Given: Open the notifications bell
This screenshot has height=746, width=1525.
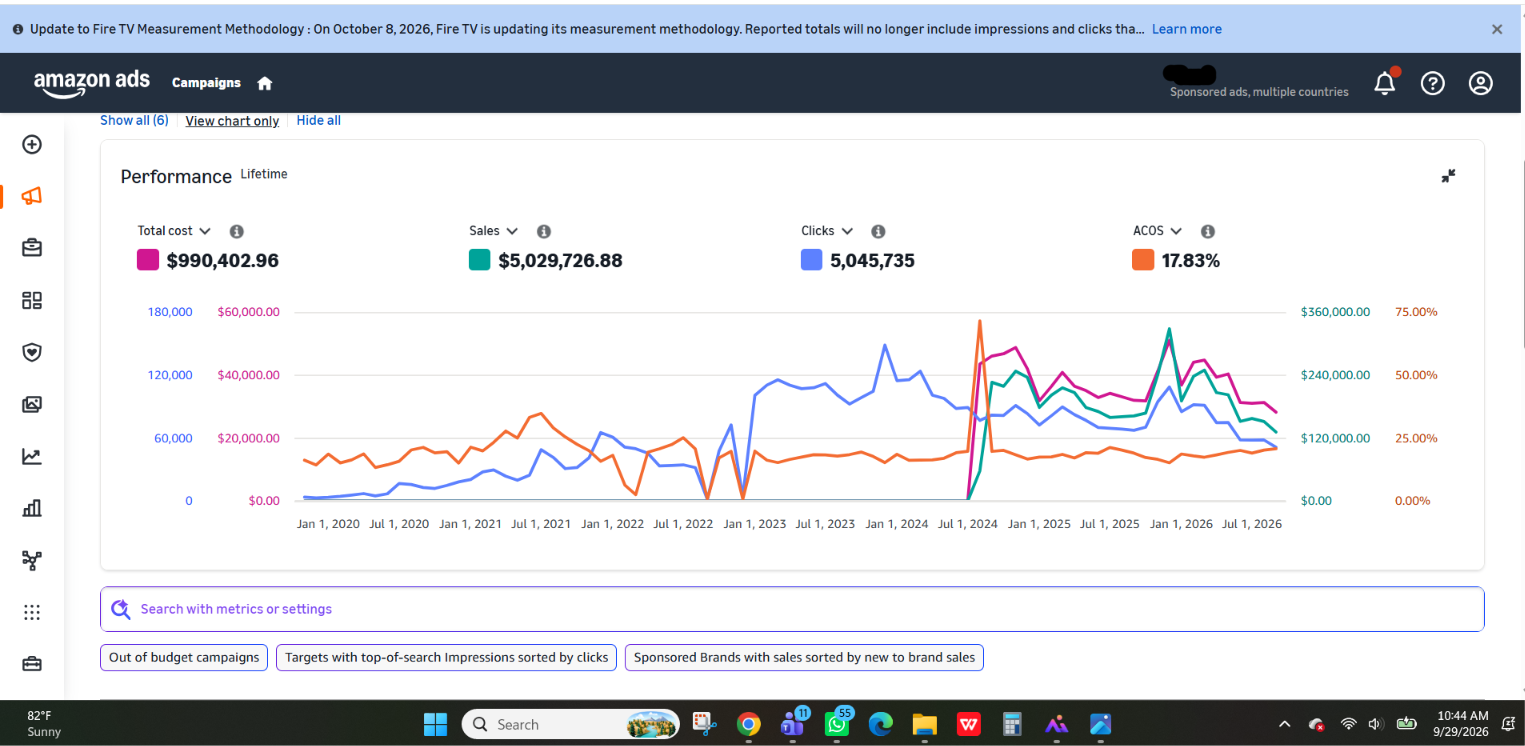Looking at the screenshot, I should (x=1385, y=83).
